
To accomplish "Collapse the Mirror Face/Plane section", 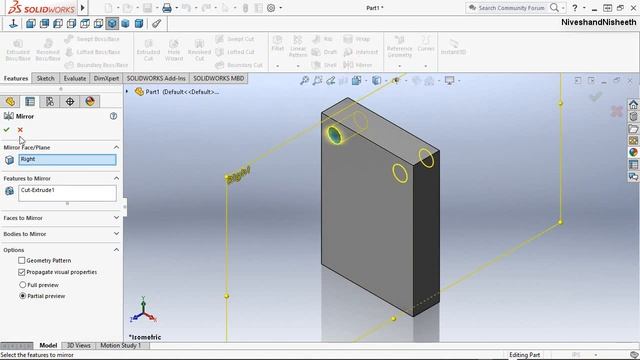I will point(116,147).
